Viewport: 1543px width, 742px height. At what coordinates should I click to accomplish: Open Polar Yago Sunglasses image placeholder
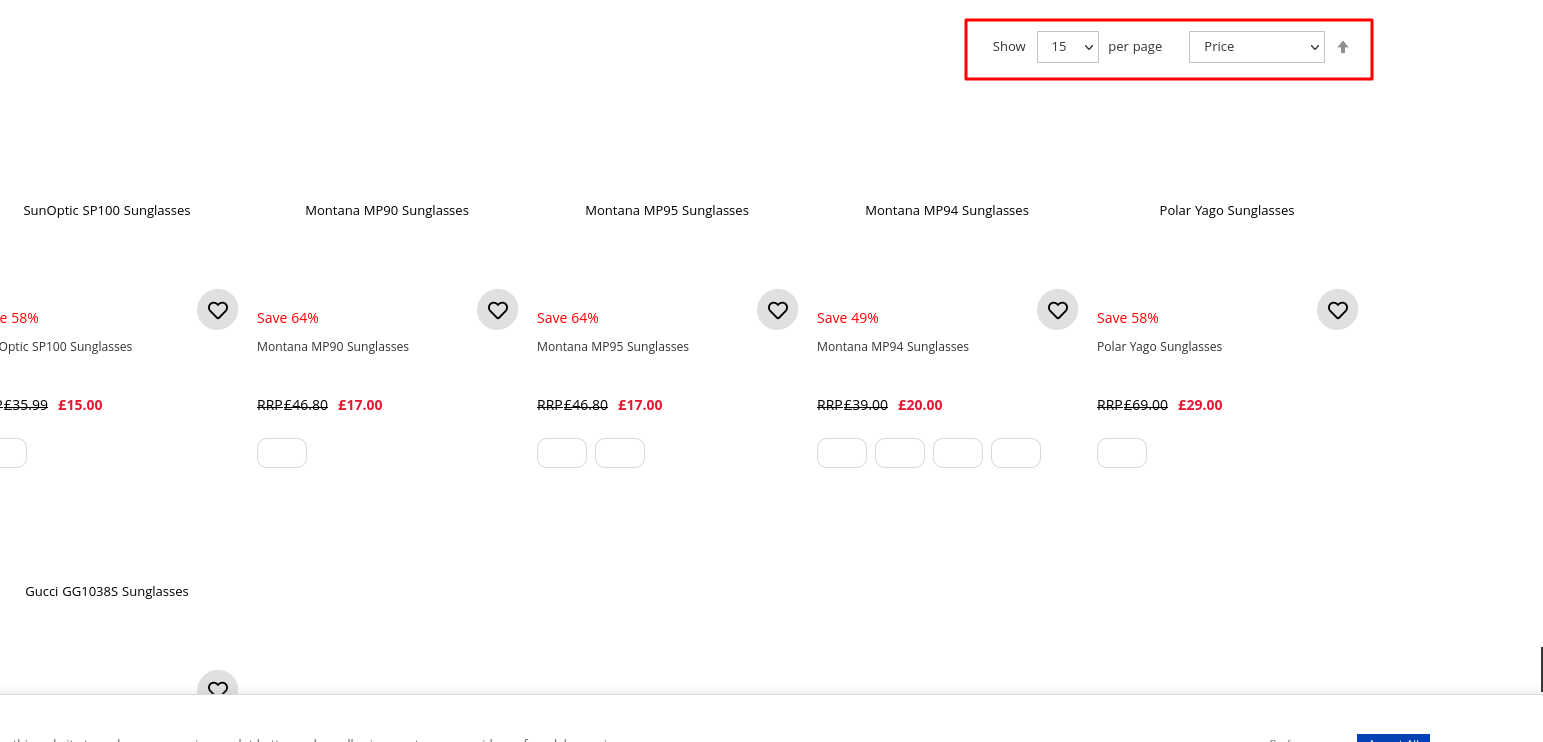click(x=1227, y=211)
